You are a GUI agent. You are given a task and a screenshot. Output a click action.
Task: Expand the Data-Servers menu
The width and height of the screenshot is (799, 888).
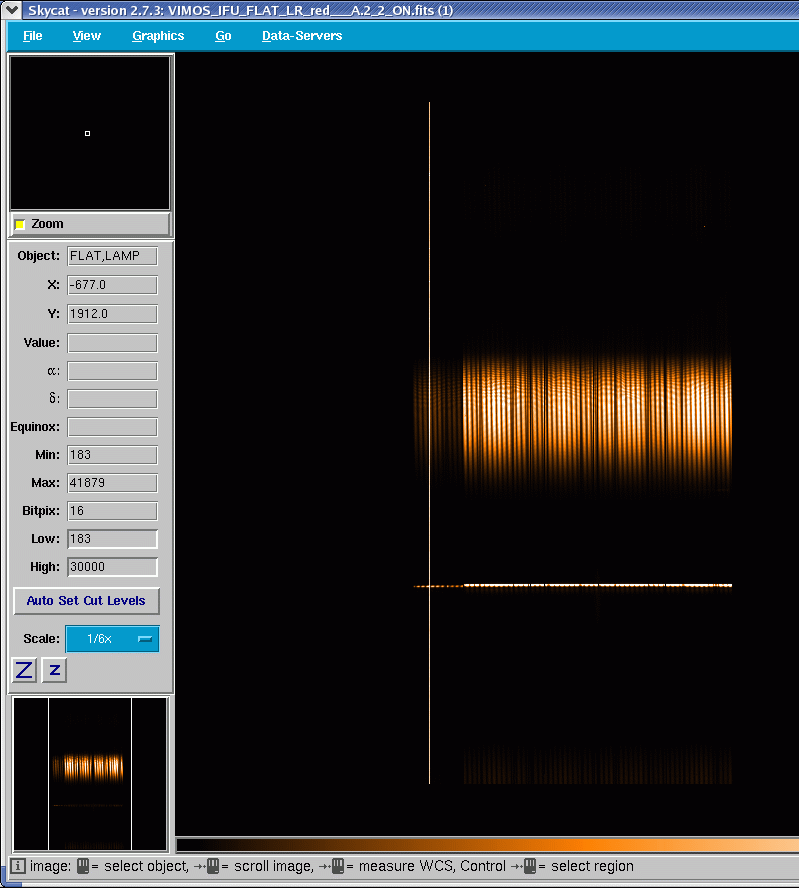click(x=302, y=35)
